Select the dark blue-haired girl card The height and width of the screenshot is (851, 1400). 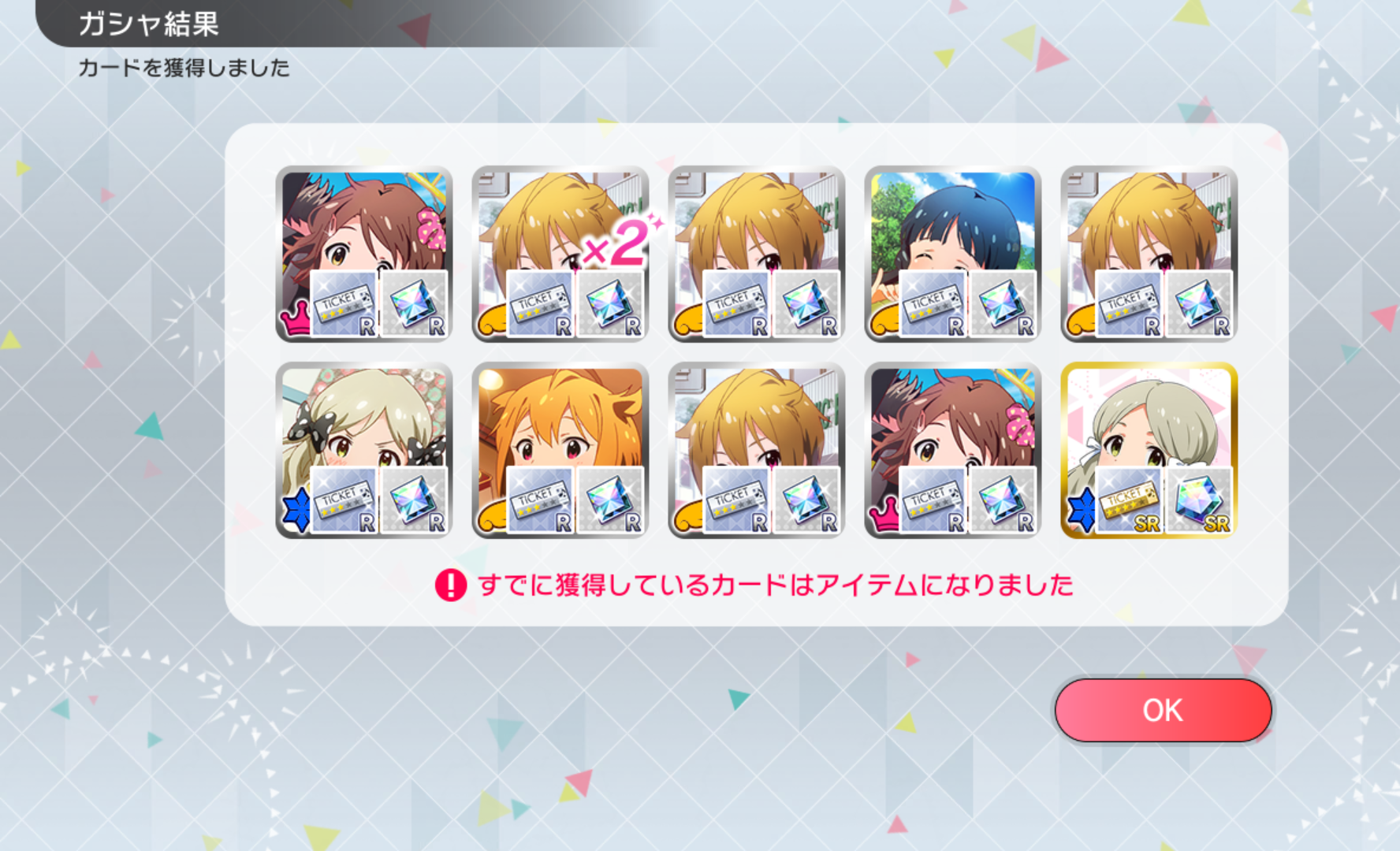click(x=953, y=254)
